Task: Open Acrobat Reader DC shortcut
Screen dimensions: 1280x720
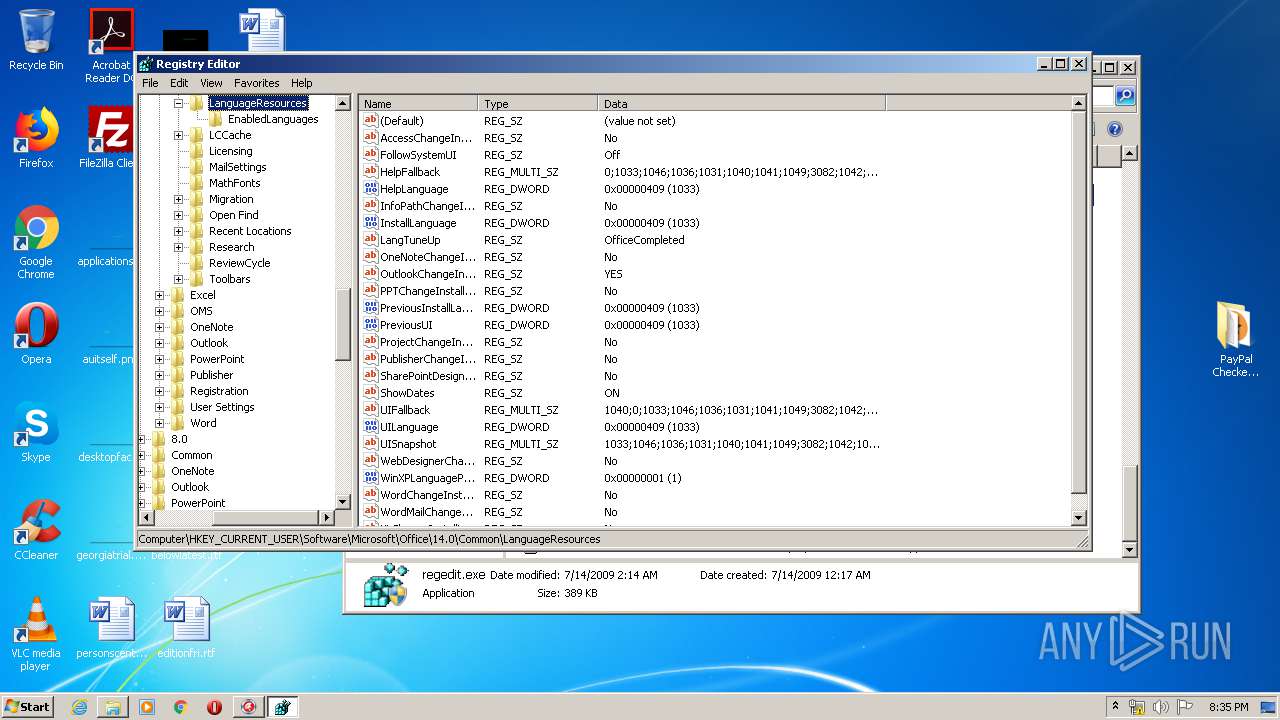Action: tap(110, 46)
